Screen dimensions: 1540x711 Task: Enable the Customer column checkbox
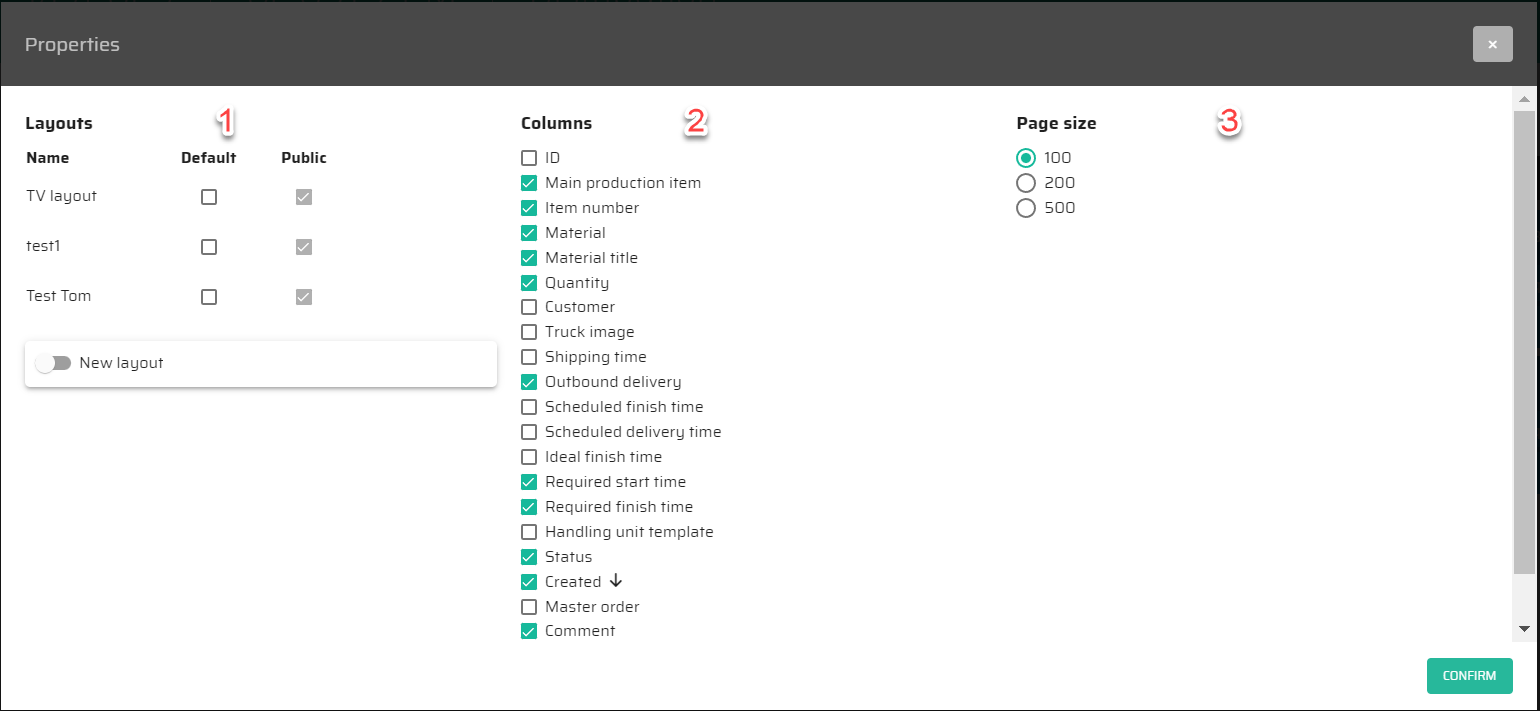[x=529, y=307]
